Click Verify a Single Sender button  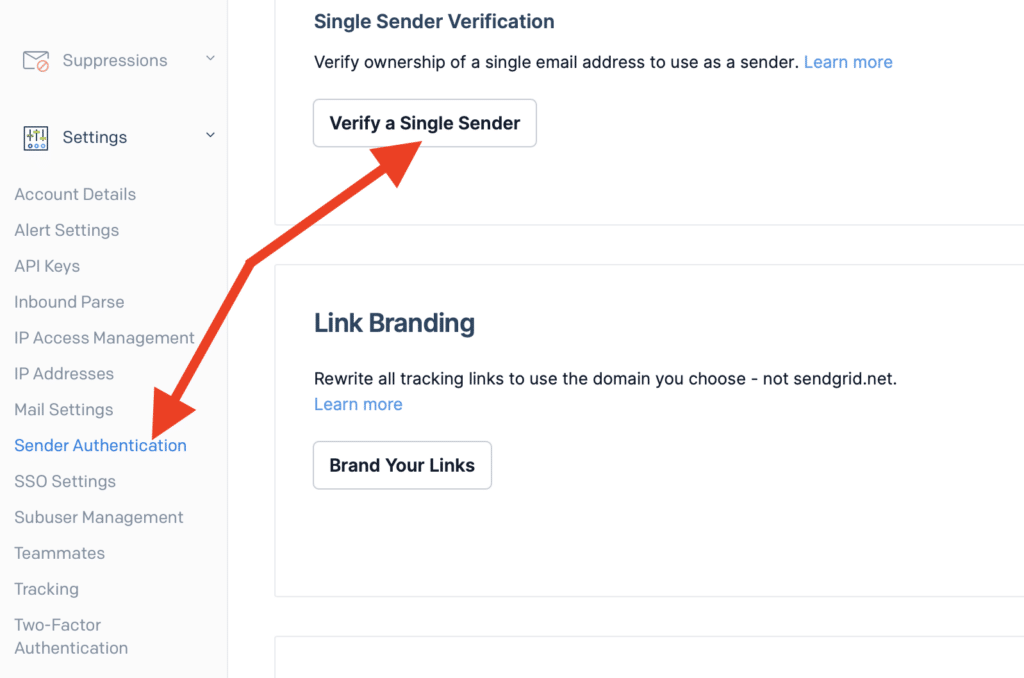coord(425,123)
